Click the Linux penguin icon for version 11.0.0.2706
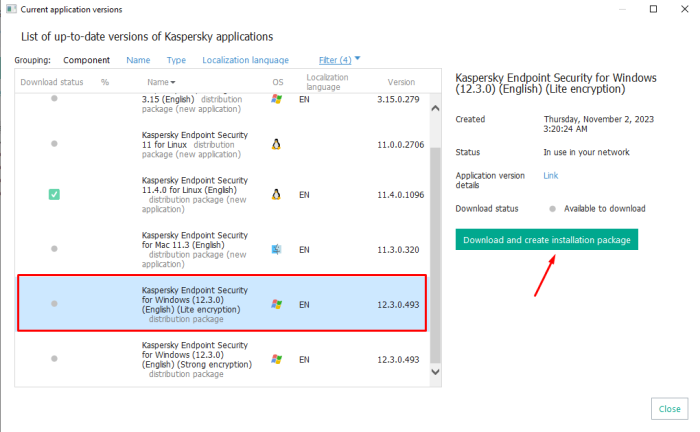Screen dimensions: 700x432 tap(277, 144)
